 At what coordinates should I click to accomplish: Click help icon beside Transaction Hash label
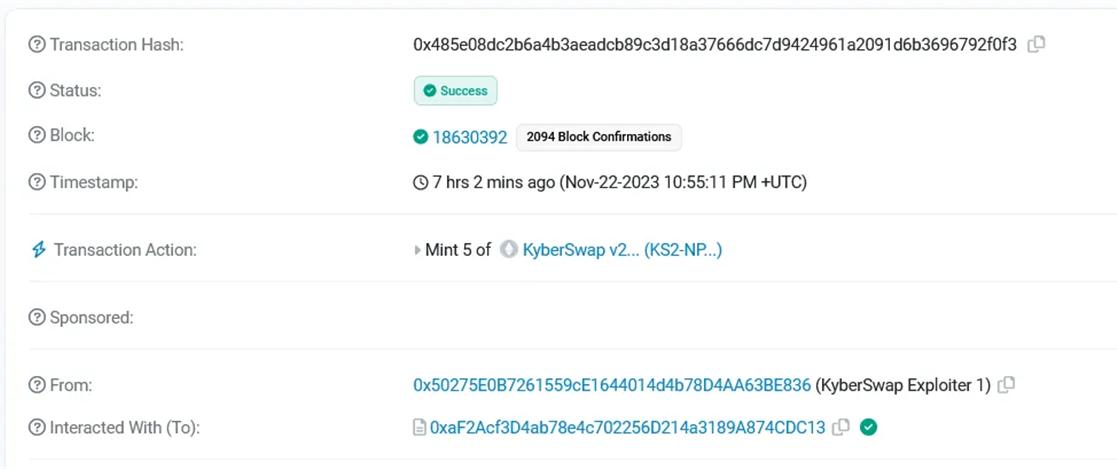pyautogui.click(x=36, y=45)
